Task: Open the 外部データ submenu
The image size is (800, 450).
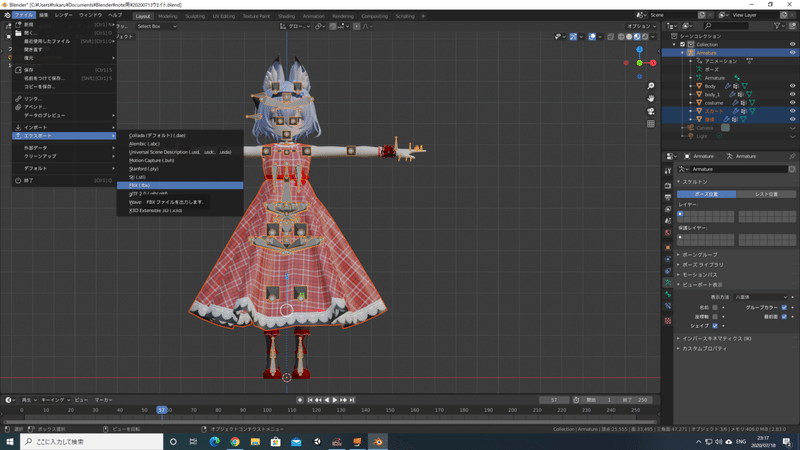Action: click(64, 147)
